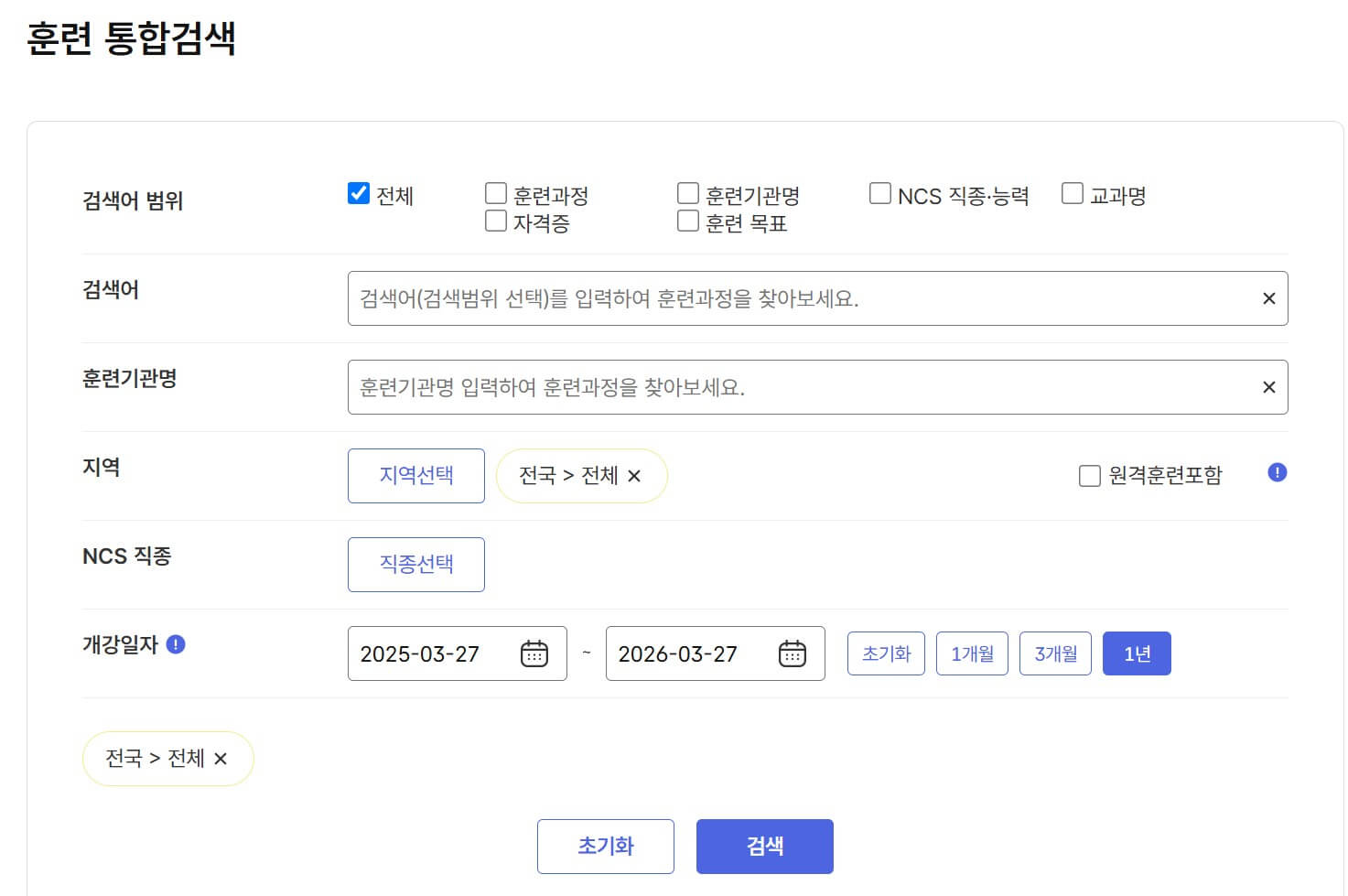Image resolution: width=1348 pixels, height=896 pixels.
Task: Check the 교과명 checkbox
Action: 1071,192
